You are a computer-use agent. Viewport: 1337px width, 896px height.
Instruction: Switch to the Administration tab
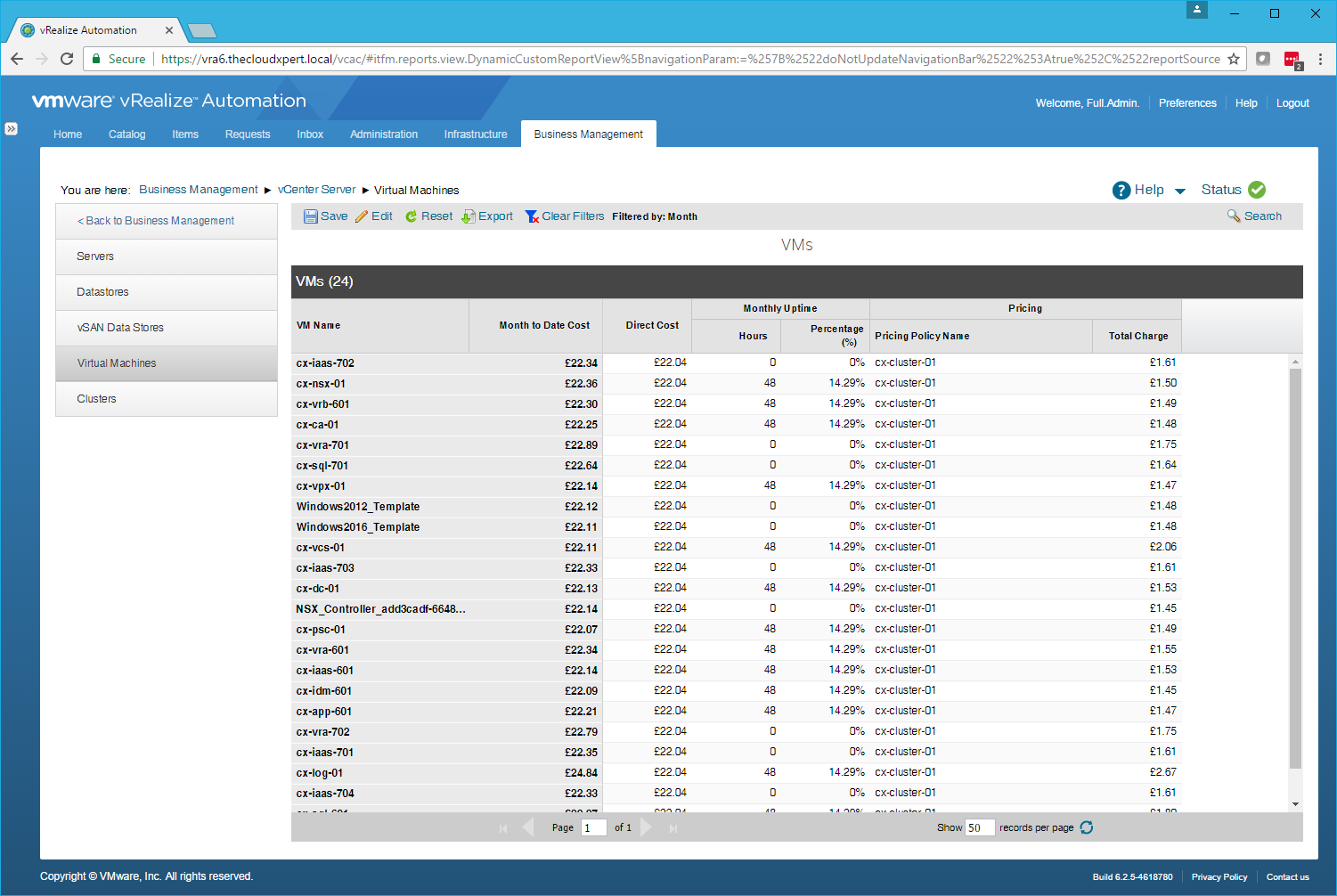click(x=384, y=134)
